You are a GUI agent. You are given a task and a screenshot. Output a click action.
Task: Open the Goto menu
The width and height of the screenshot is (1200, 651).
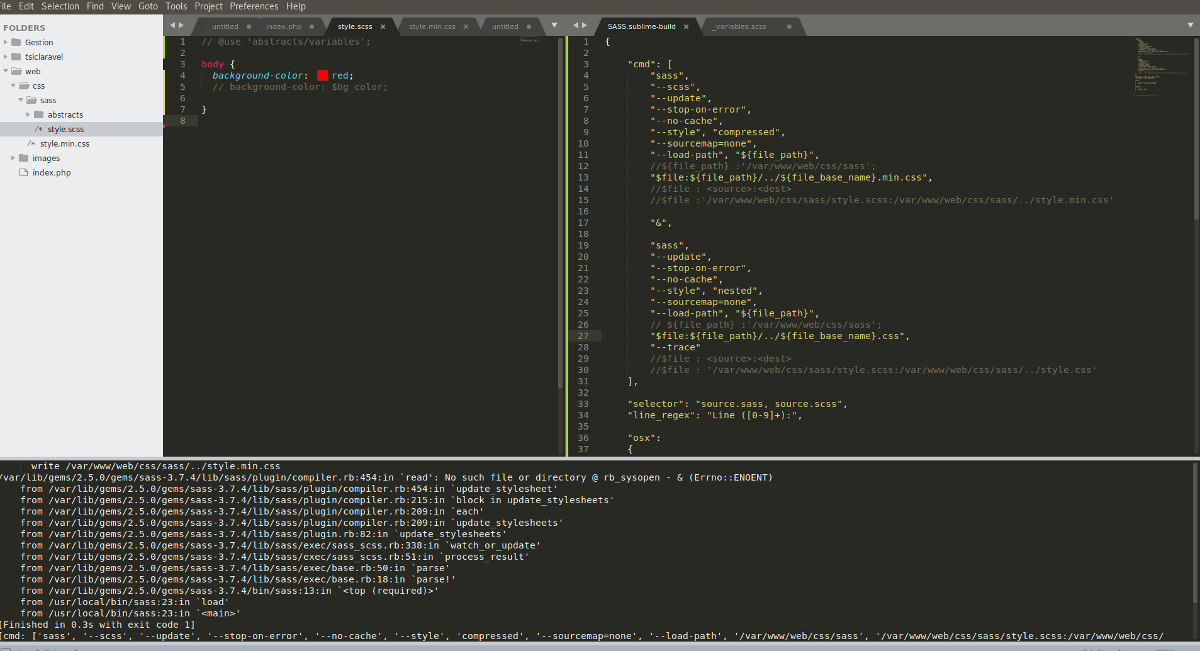pos(148,6)
